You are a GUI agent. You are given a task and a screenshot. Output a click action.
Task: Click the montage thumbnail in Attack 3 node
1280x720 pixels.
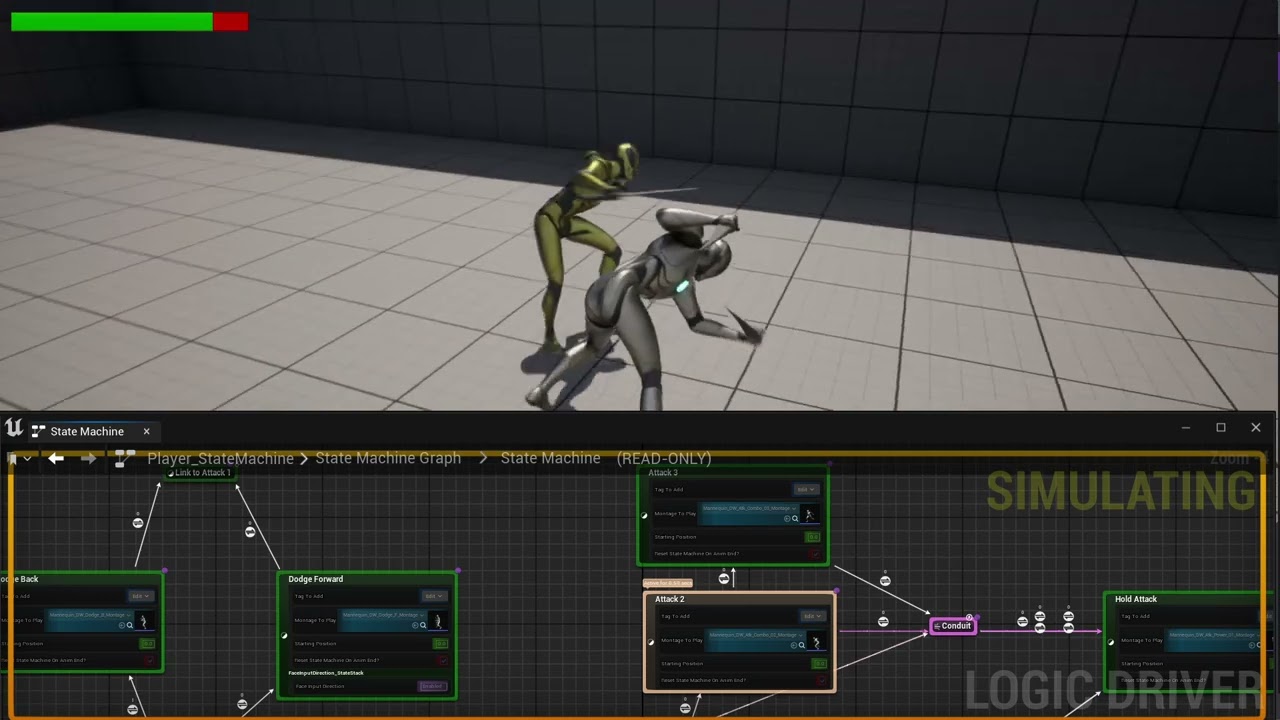(810, 514)
